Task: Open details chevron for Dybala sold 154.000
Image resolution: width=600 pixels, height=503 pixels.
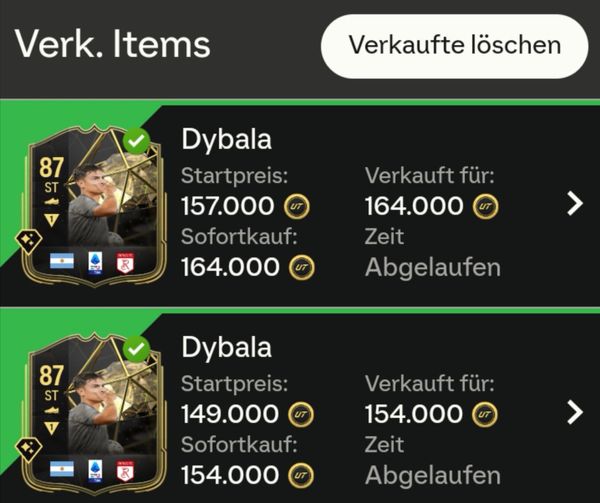Action: [x=575, y=412]
